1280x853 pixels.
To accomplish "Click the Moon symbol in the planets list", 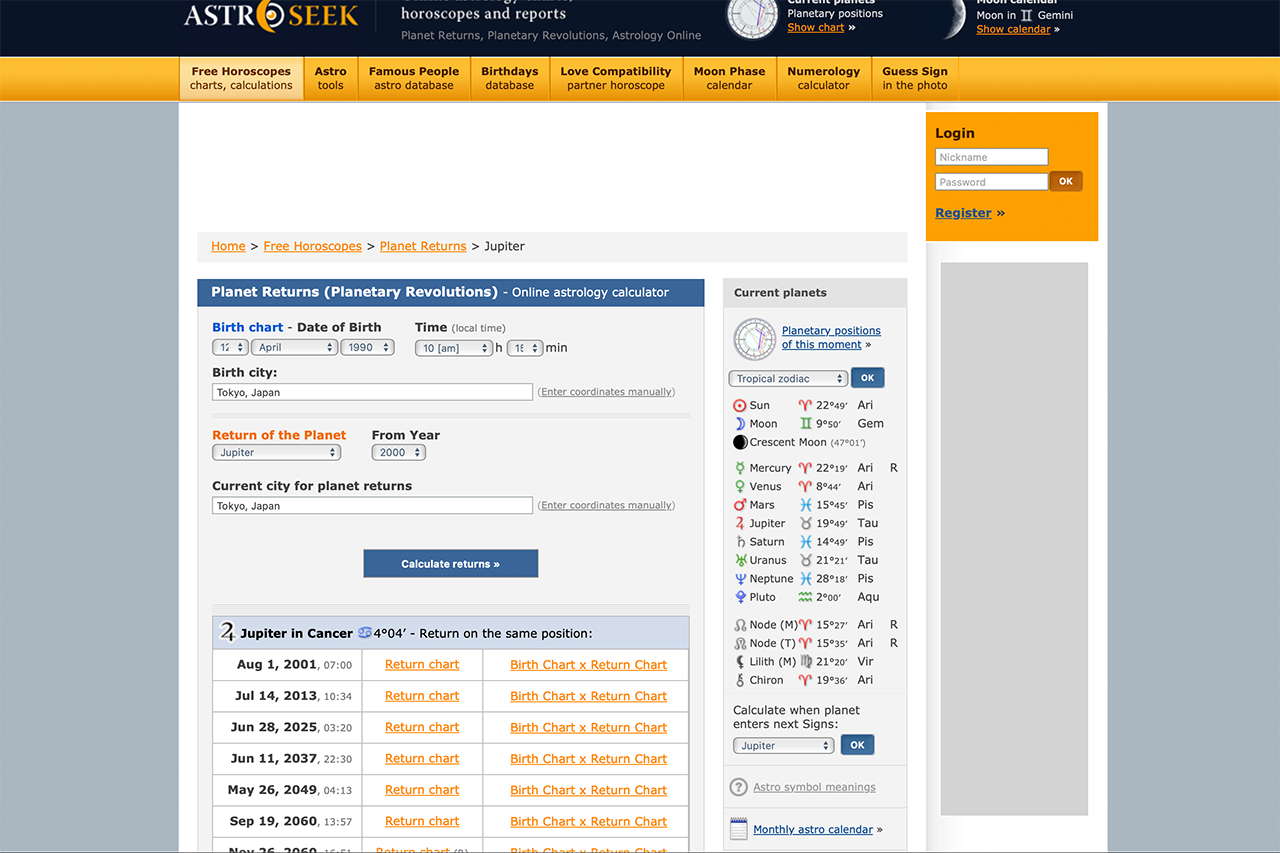I will click(x=740, y=424).
